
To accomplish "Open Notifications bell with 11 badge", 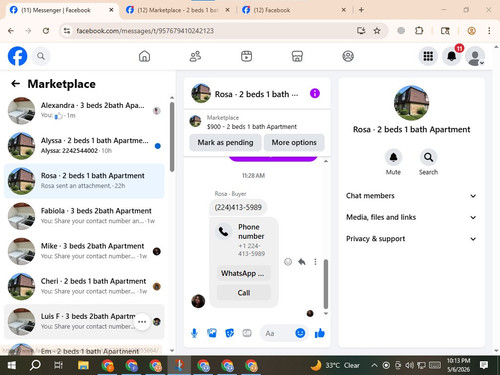I will (x=452, y=56).
